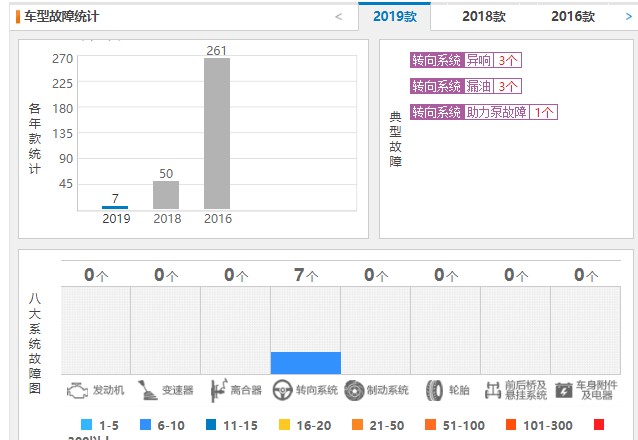Click the 2018 bar showing 50

click(x=166, y=195)
